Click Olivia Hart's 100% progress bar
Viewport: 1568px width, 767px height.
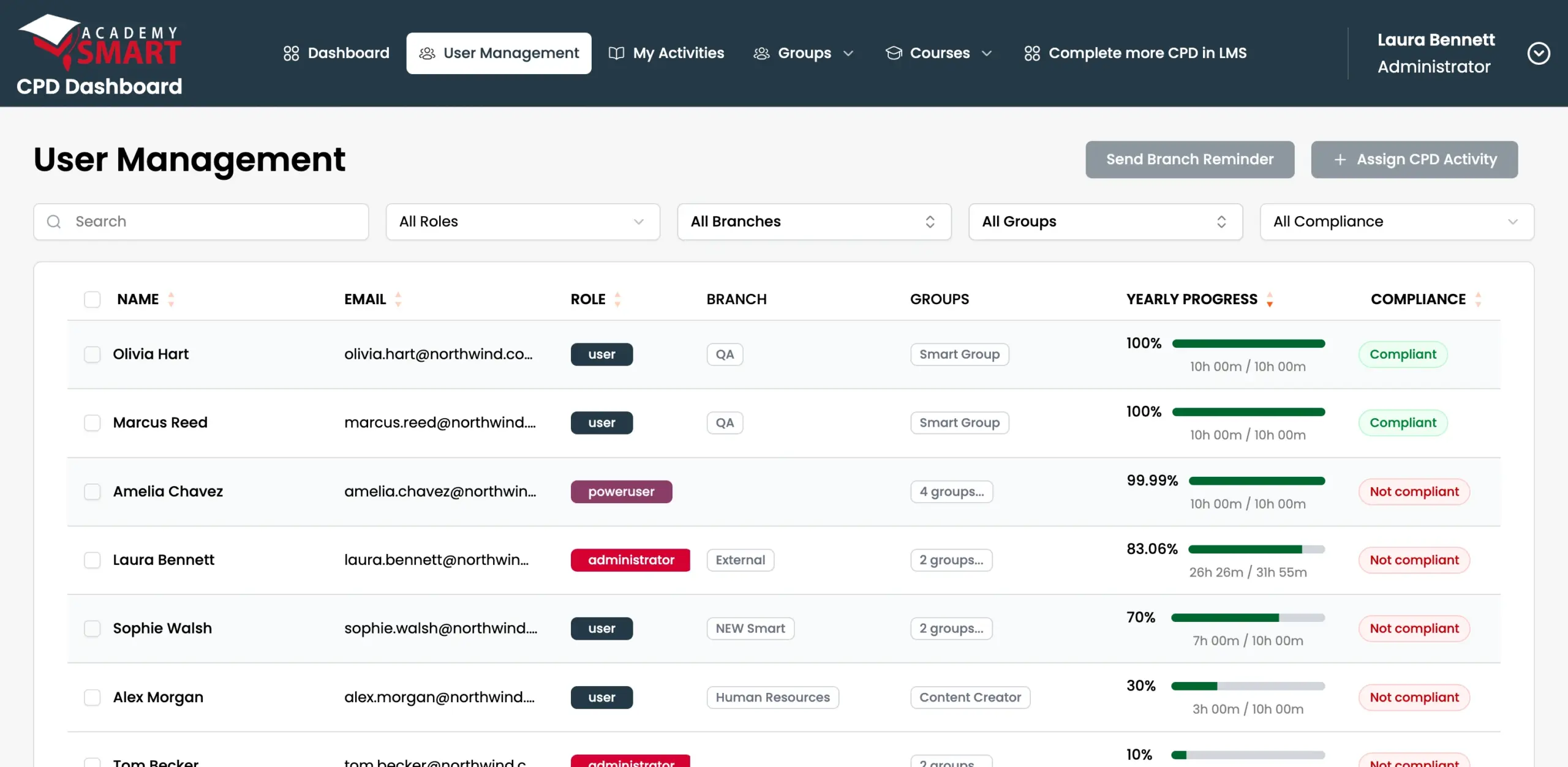tap(1248, 343)
